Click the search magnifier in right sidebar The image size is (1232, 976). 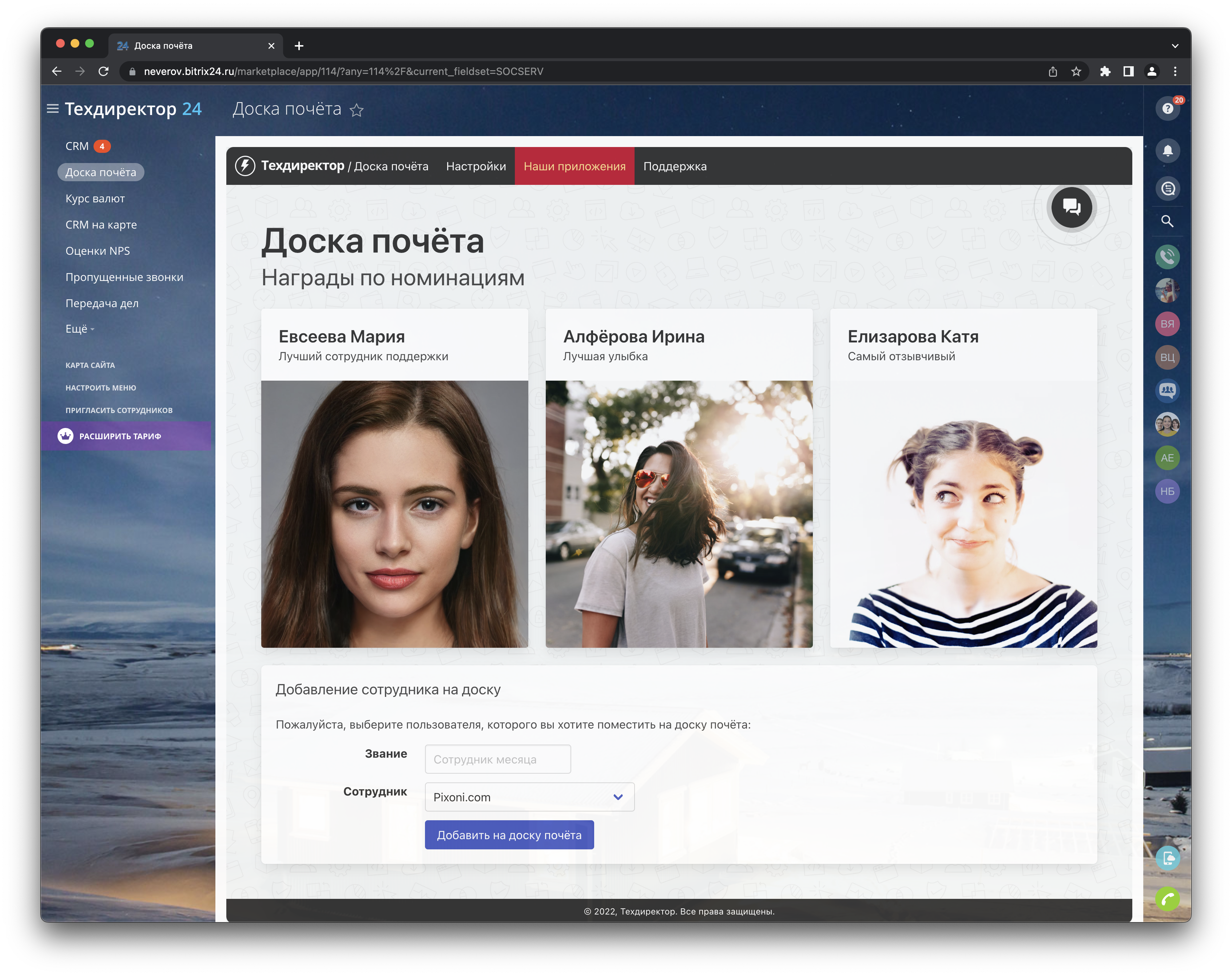click(1168, 221)
